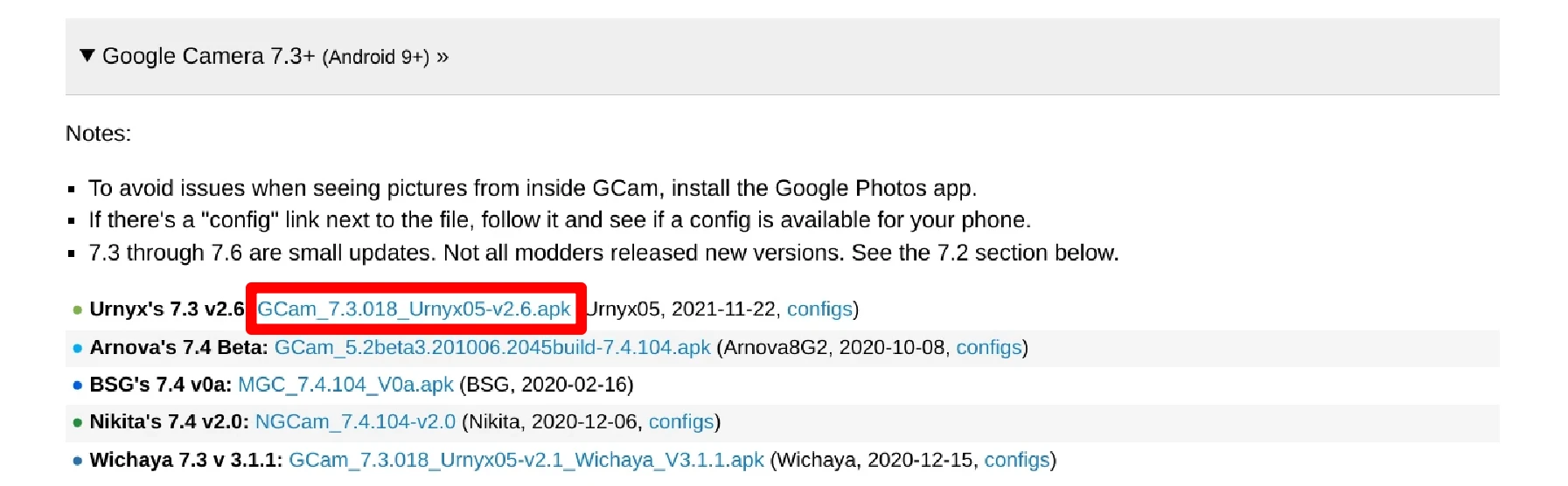
Task: Click the "Google Camera 7.3+" section title
Action: pos(208,57)
